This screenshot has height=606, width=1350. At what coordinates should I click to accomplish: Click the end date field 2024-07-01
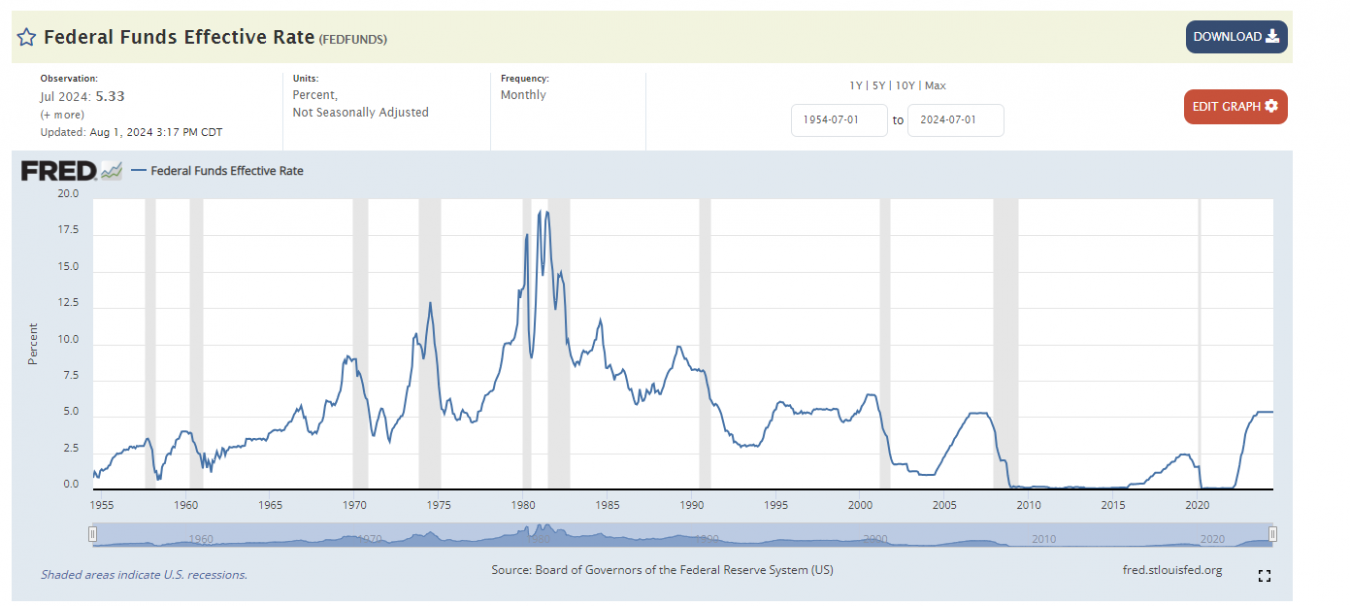tap(955, 120)
